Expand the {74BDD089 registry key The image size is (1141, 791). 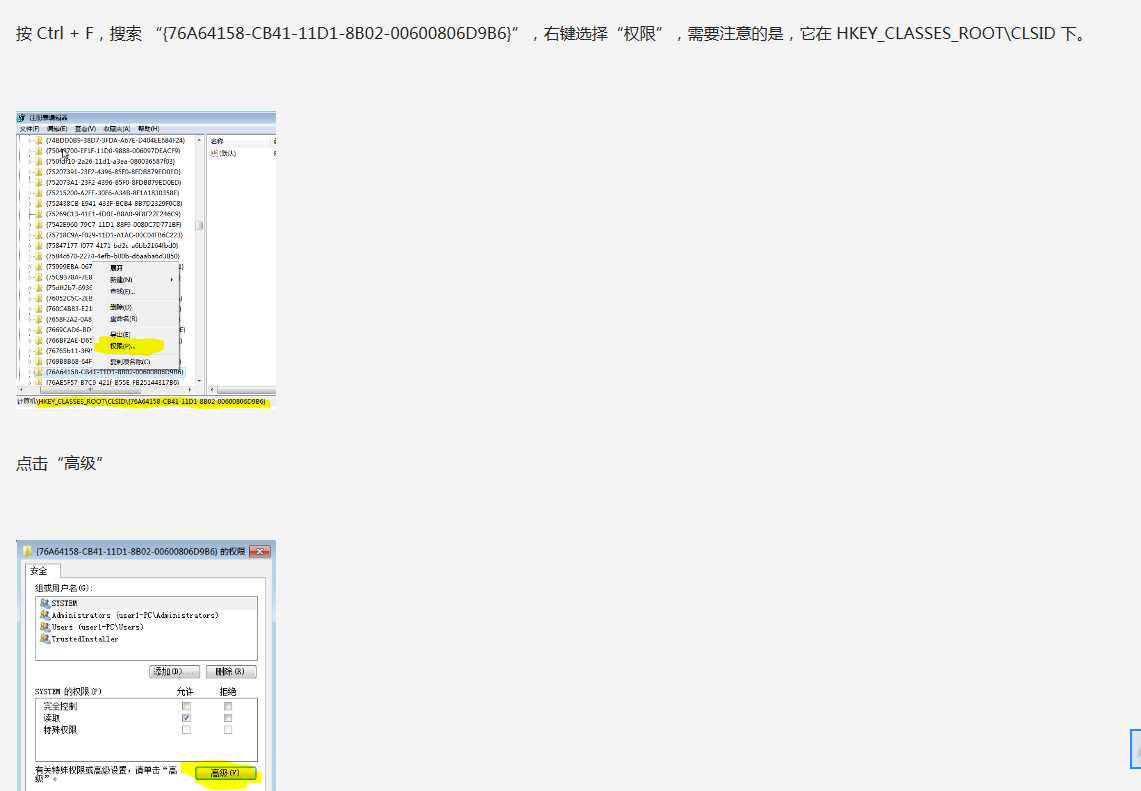click(30, 140)
